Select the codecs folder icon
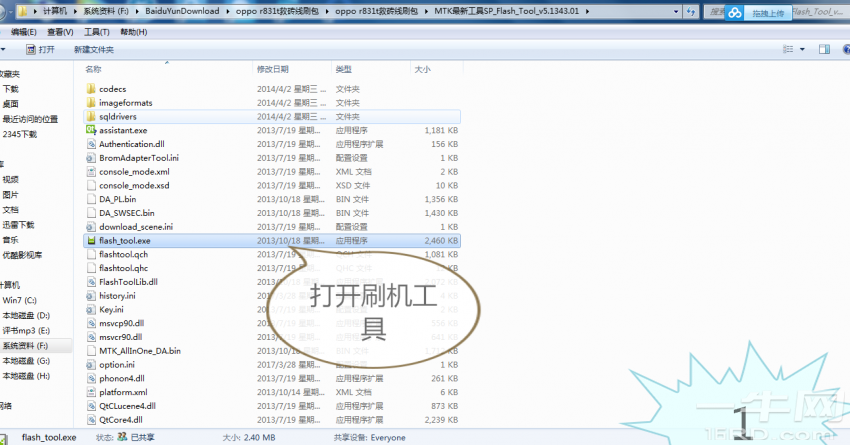Image resolution: width=850 pixels, height=445 pixels. click(91, 89)
